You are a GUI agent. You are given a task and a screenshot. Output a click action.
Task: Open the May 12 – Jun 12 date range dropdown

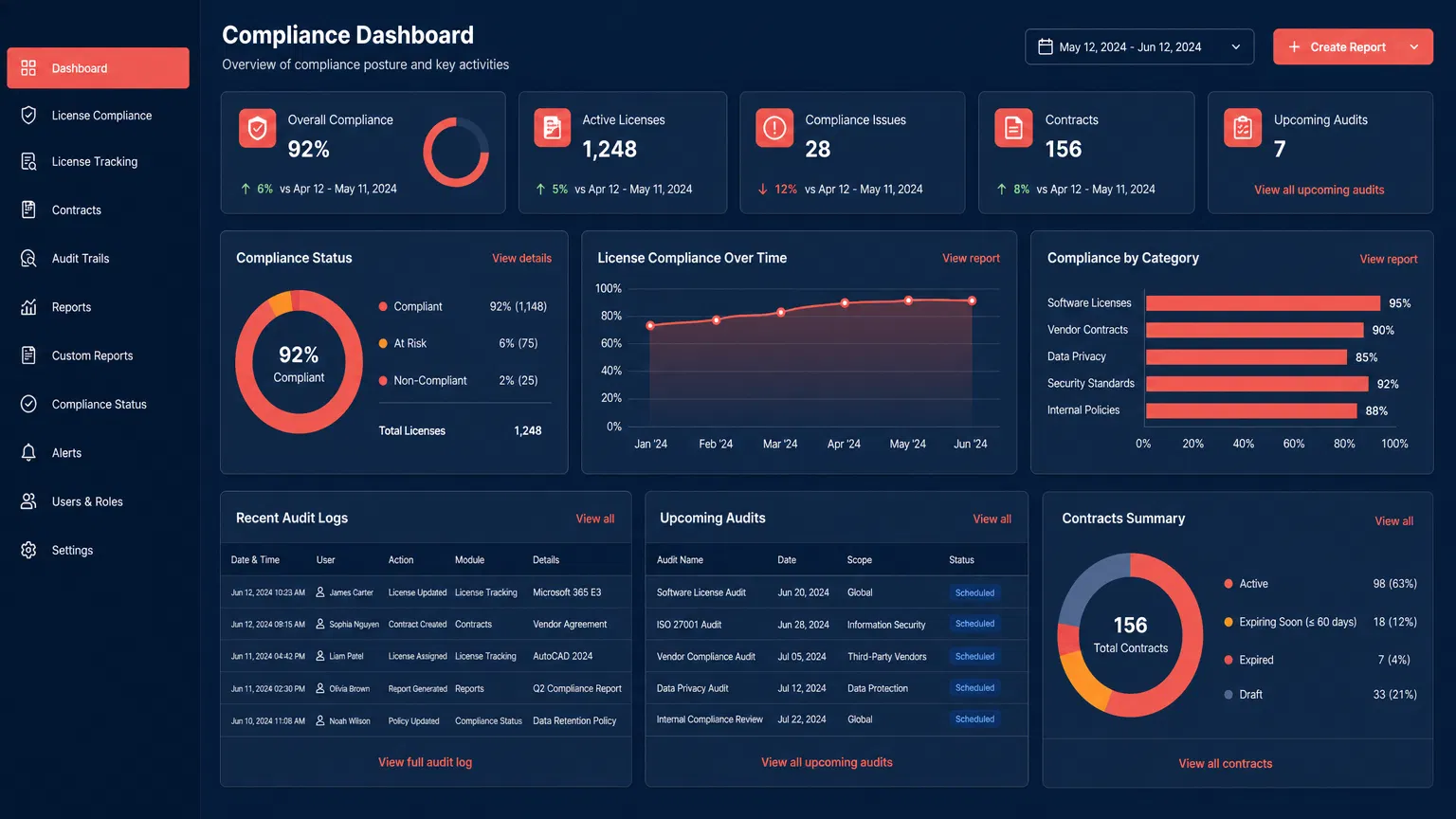1138,47
